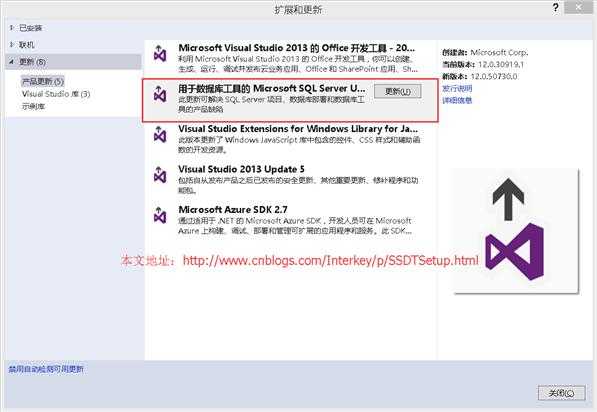Click the 关闭(C) button
This screenshot has height=412, width=597.
tap(562, 393)
